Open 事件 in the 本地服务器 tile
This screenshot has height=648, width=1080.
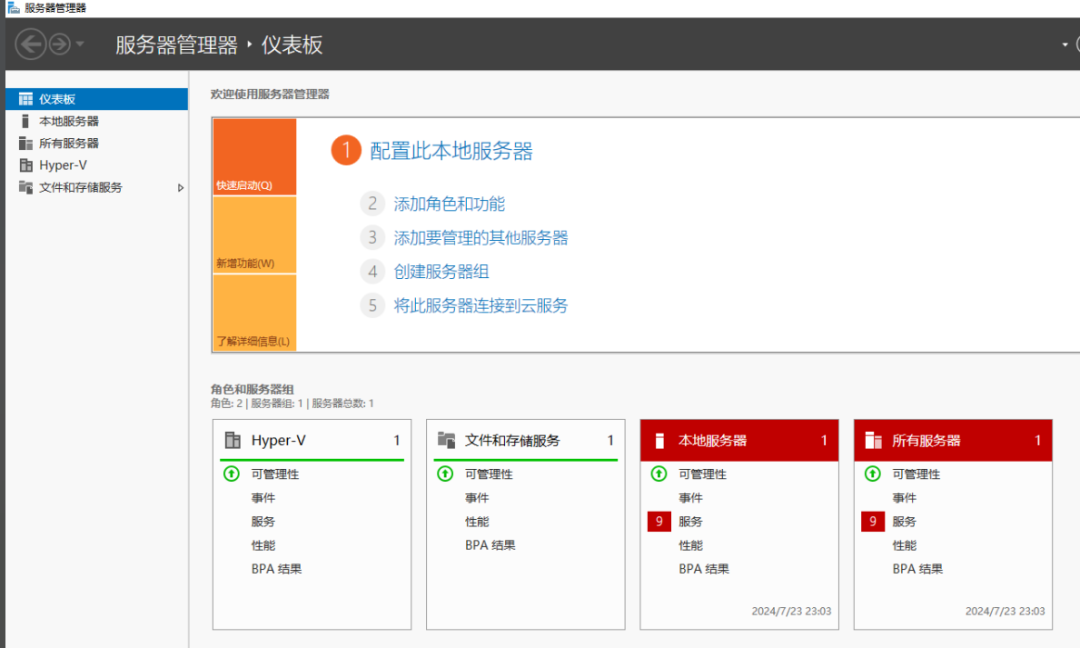(690, 498)
